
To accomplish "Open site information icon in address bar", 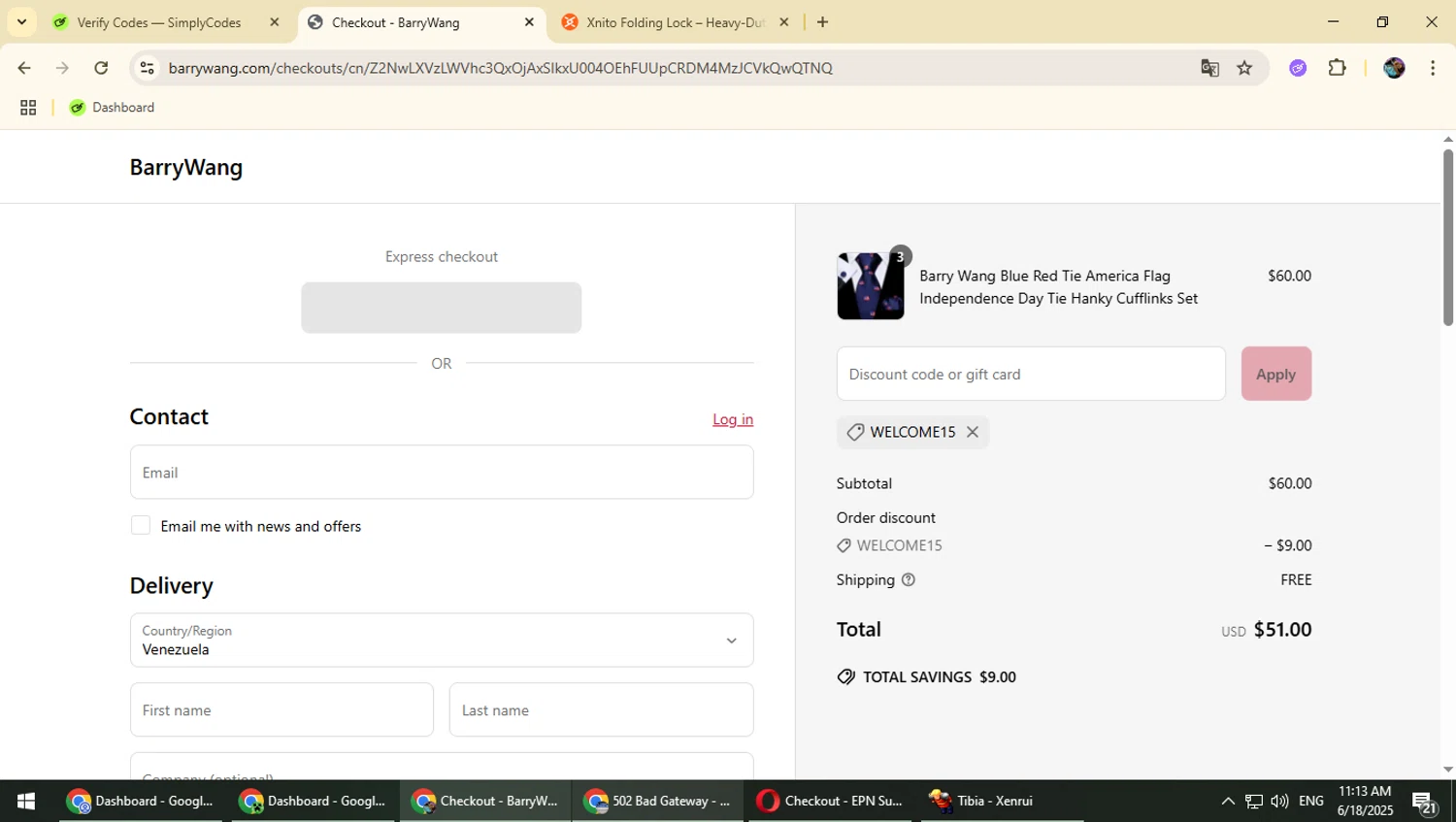I will click(148, 68).
